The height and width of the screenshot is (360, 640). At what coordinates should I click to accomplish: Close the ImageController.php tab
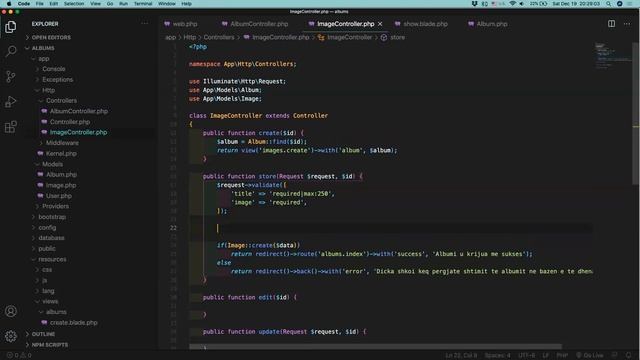(380, 24)
